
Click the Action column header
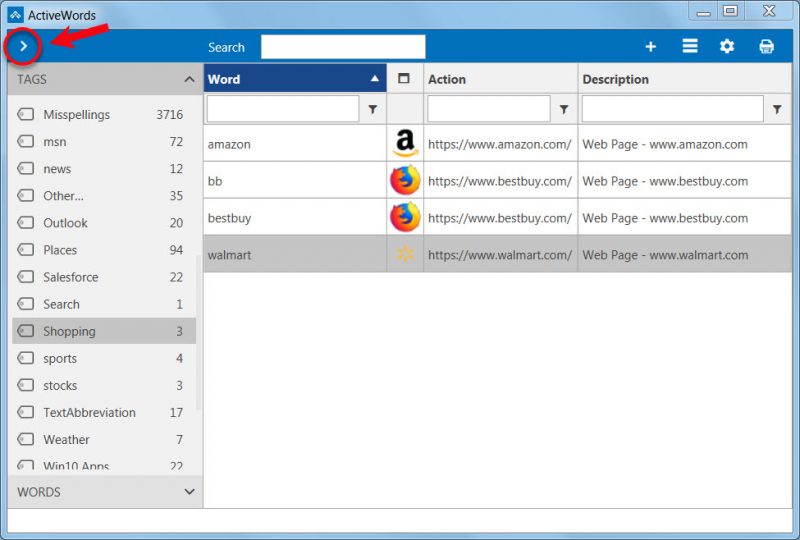click(x=500, y=79)
